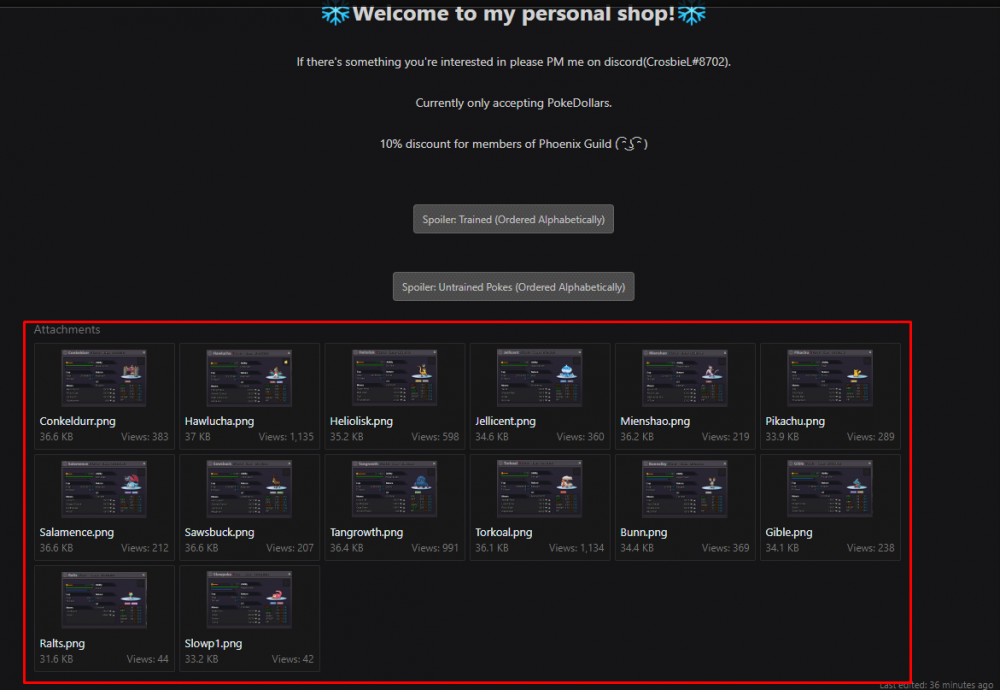This screenshot has width=1000, height=690.
Task: Open the Gible.png attachment image
Action: [x=830, y=489]
